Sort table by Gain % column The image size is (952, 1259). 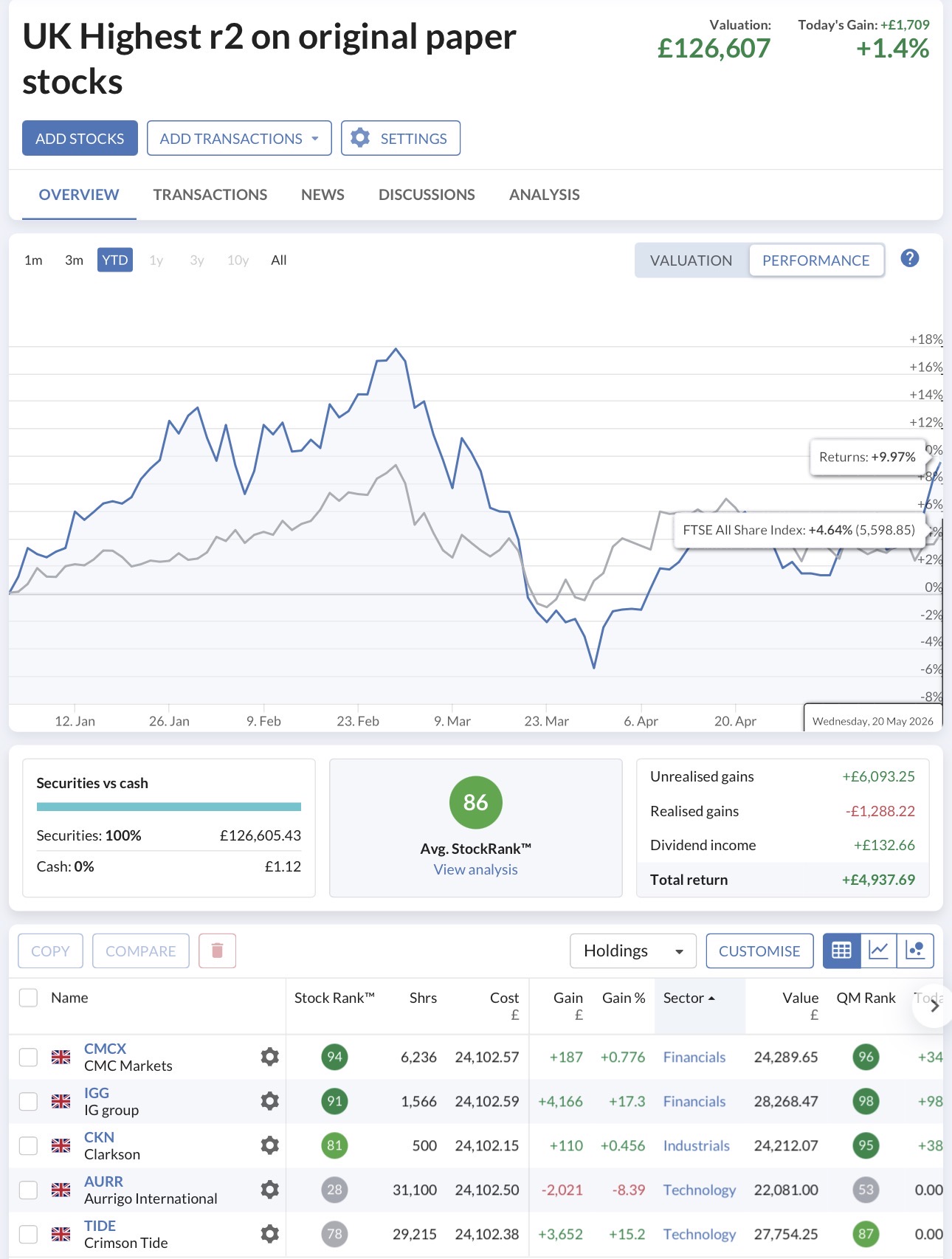tap(624, 998)
